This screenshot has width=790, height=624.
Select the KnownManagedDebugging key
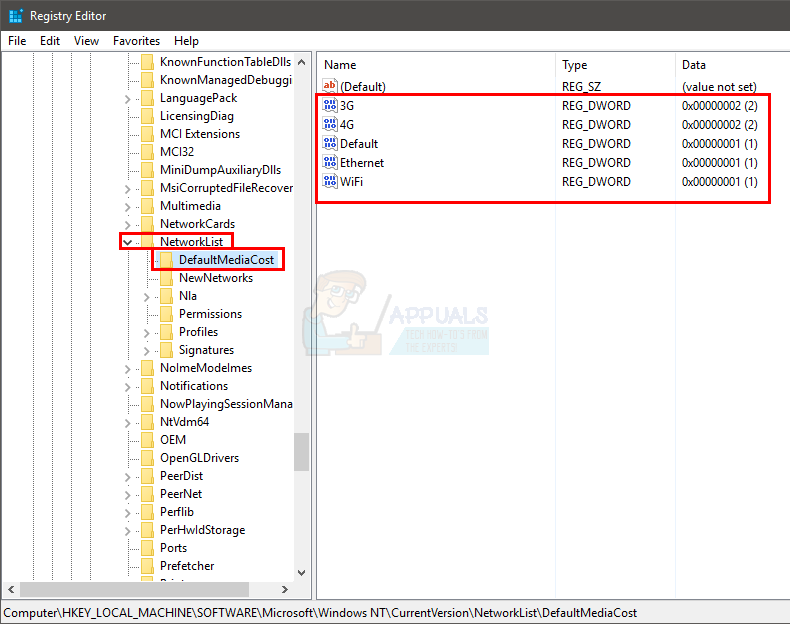coord(226,80)
